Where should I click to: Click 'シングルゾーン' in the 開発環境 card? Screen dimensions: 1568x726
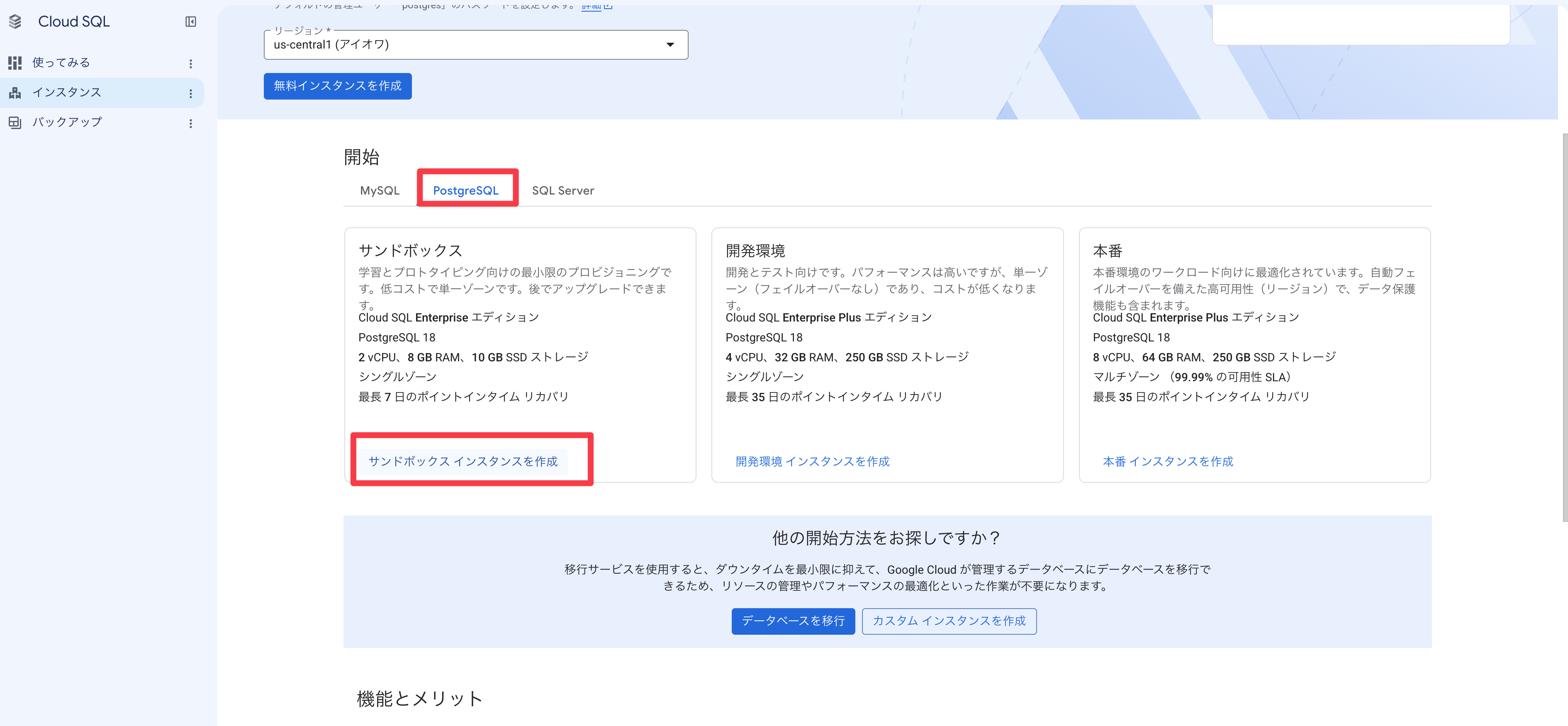point(765,377)
